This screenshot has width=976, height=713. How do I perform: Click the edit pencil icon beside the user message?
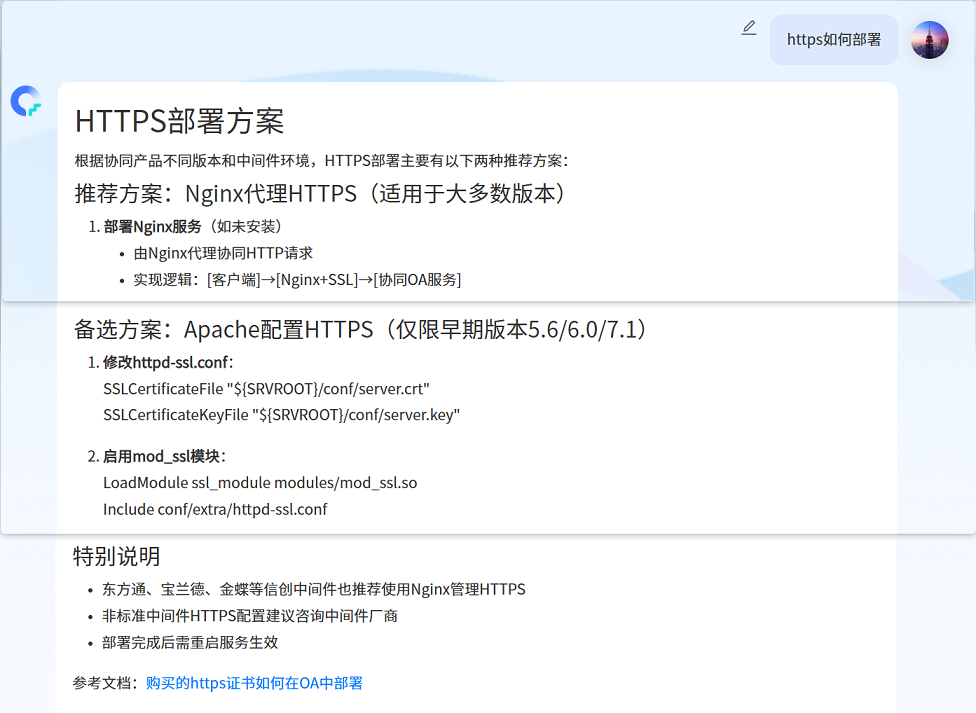749,28
